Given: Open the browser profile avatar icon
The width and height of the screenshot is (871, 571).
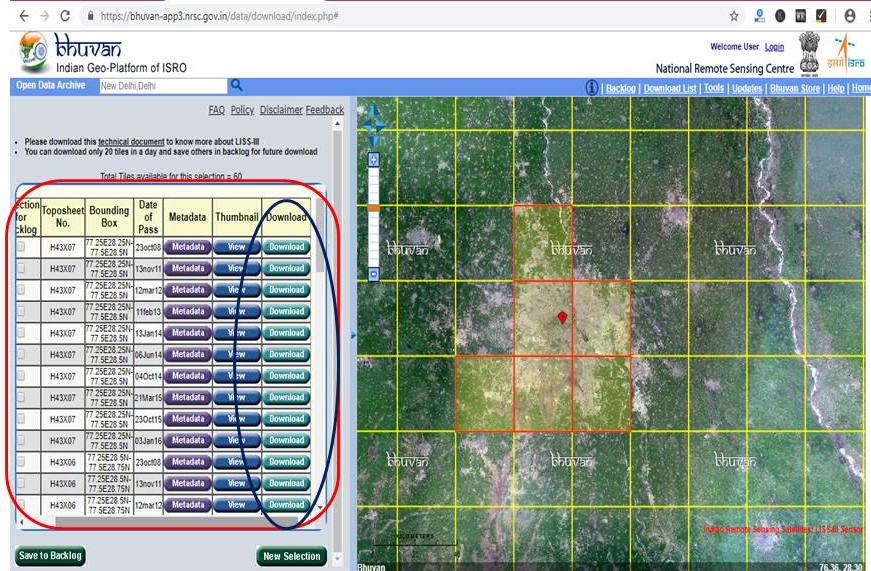Looking at the screenshot, I should click(x=849, y=16).
